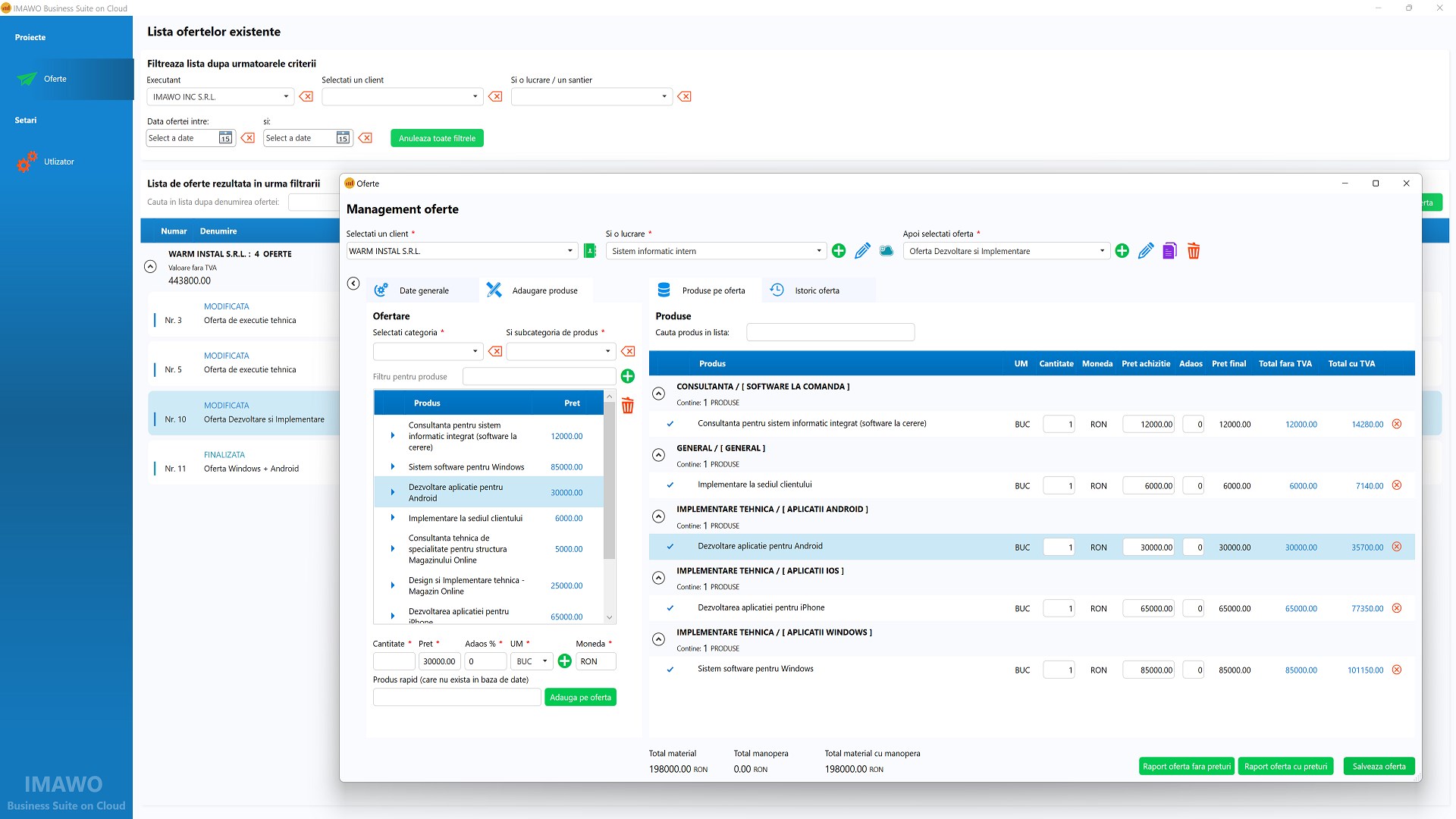Add new lucrare with green plus icon
Viewport: 1456px width, 819px height.
839,251
